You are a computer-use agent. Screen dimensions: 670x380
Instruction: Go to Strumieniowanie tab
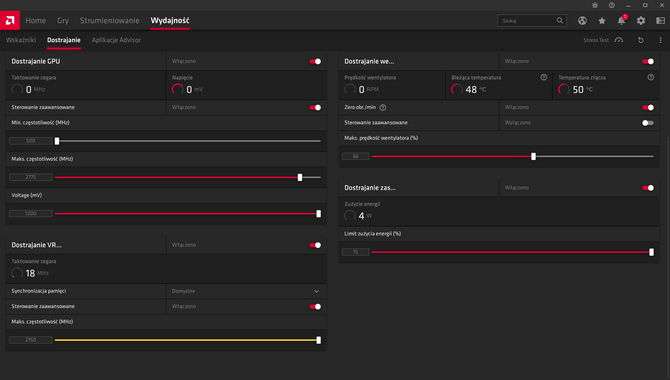(109, 21)
